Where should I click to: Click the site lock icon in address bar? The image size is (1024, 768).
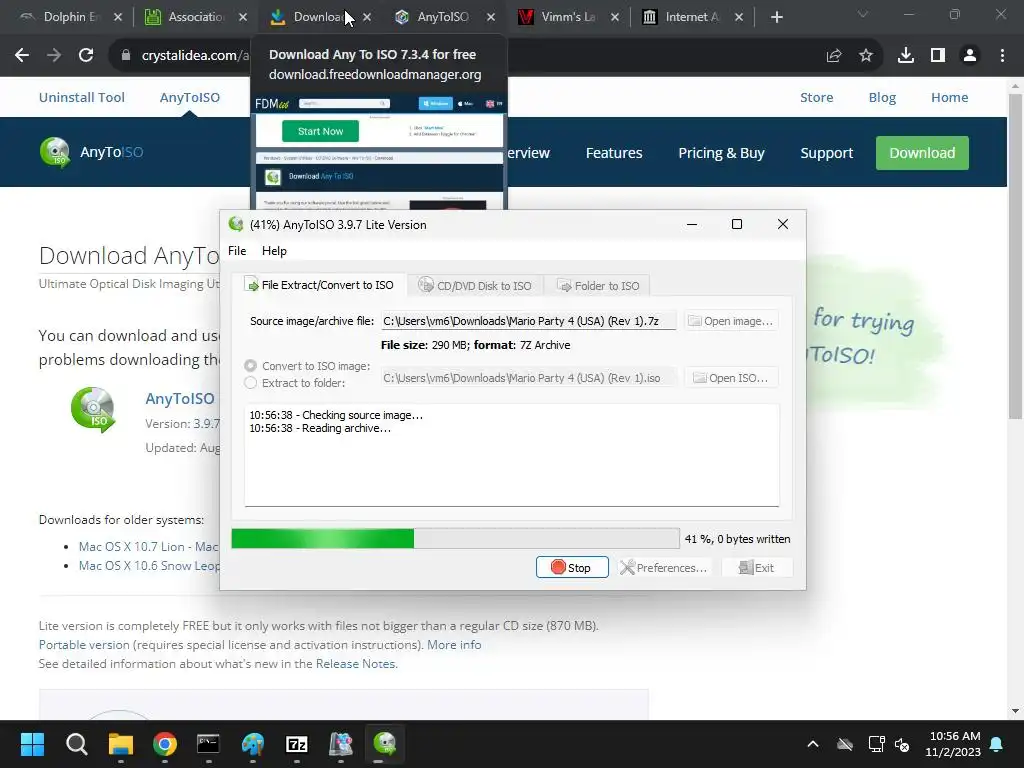point(126,56)
